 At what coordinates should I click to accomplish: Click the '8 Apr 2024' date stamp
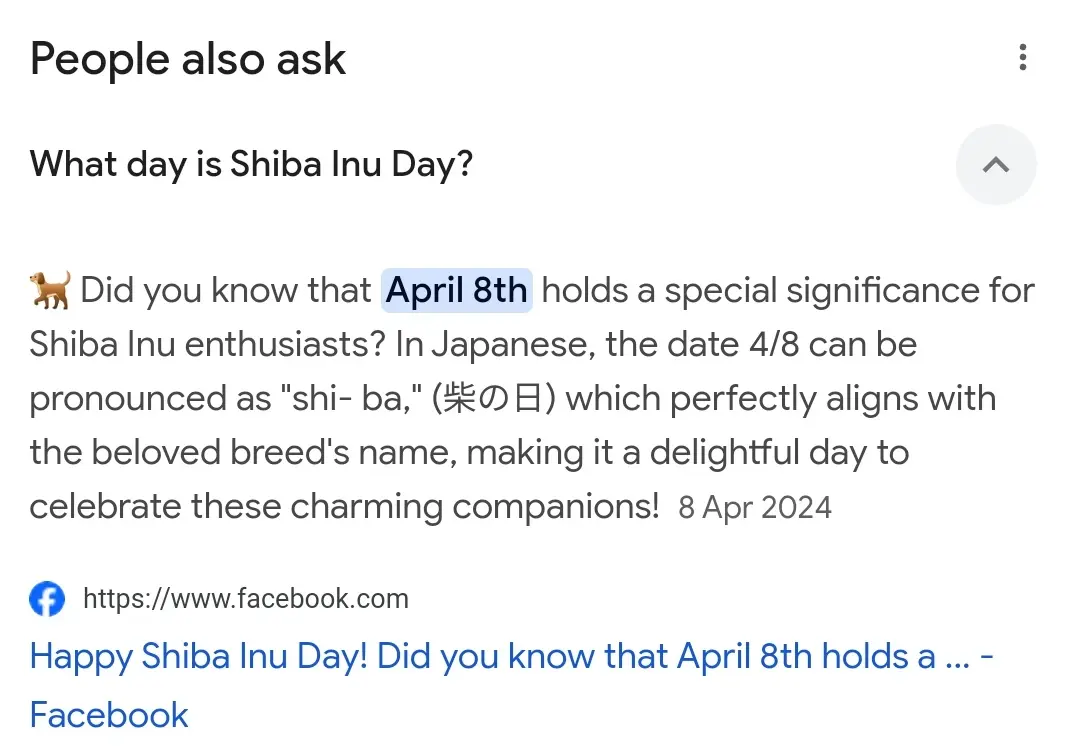[755, 507]
